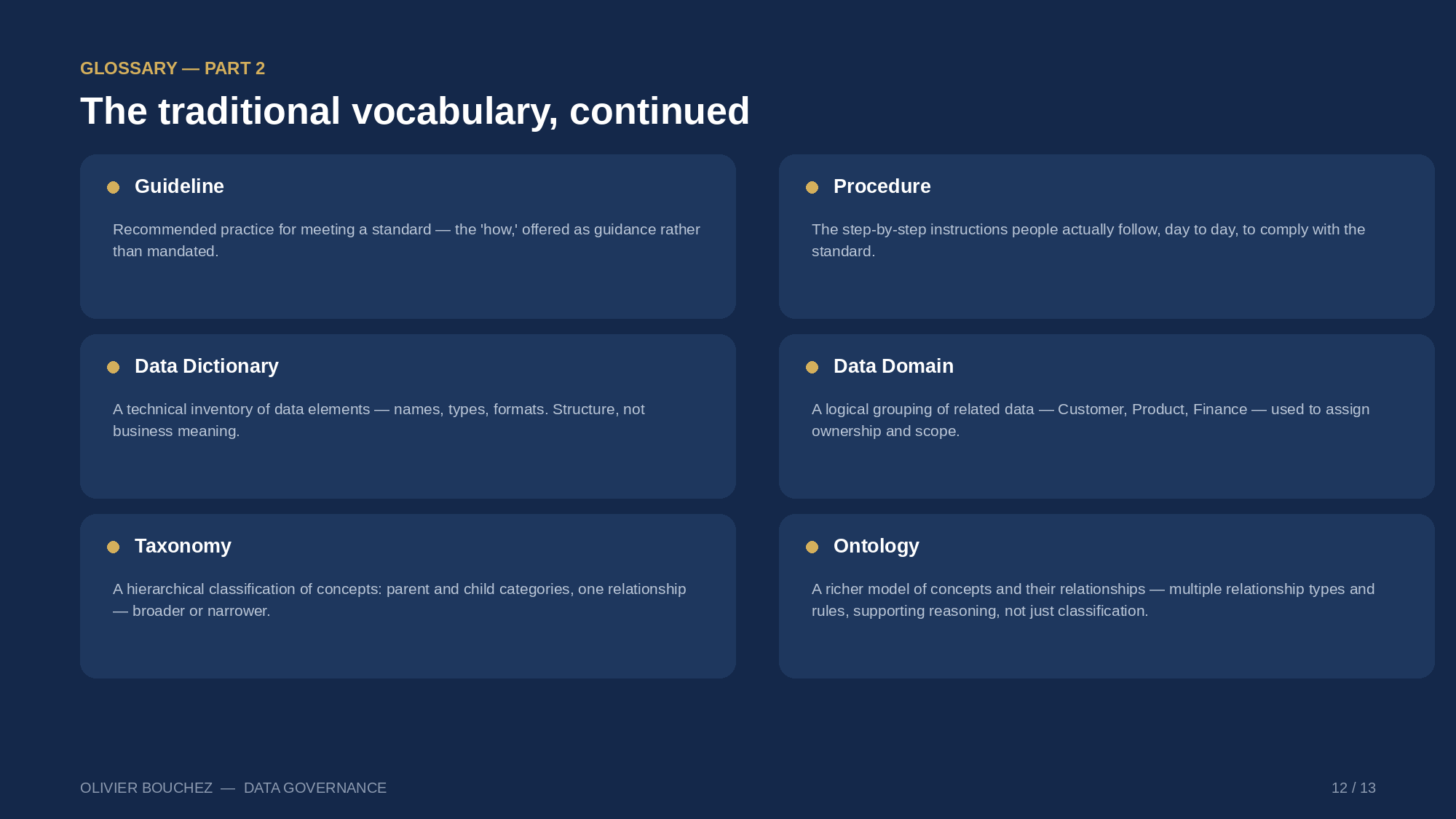Click the Data Dictionary heading
The width and height of the screenshot is (1456, 819).
coord(207,366)
